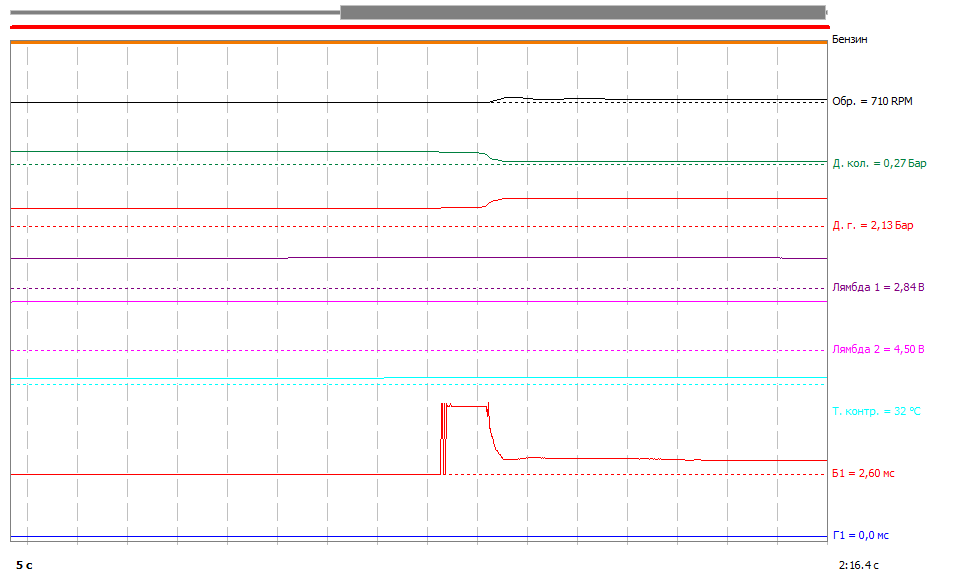
Task: Click the red Б1 injection time spike plateau
Action: (465, 405)
